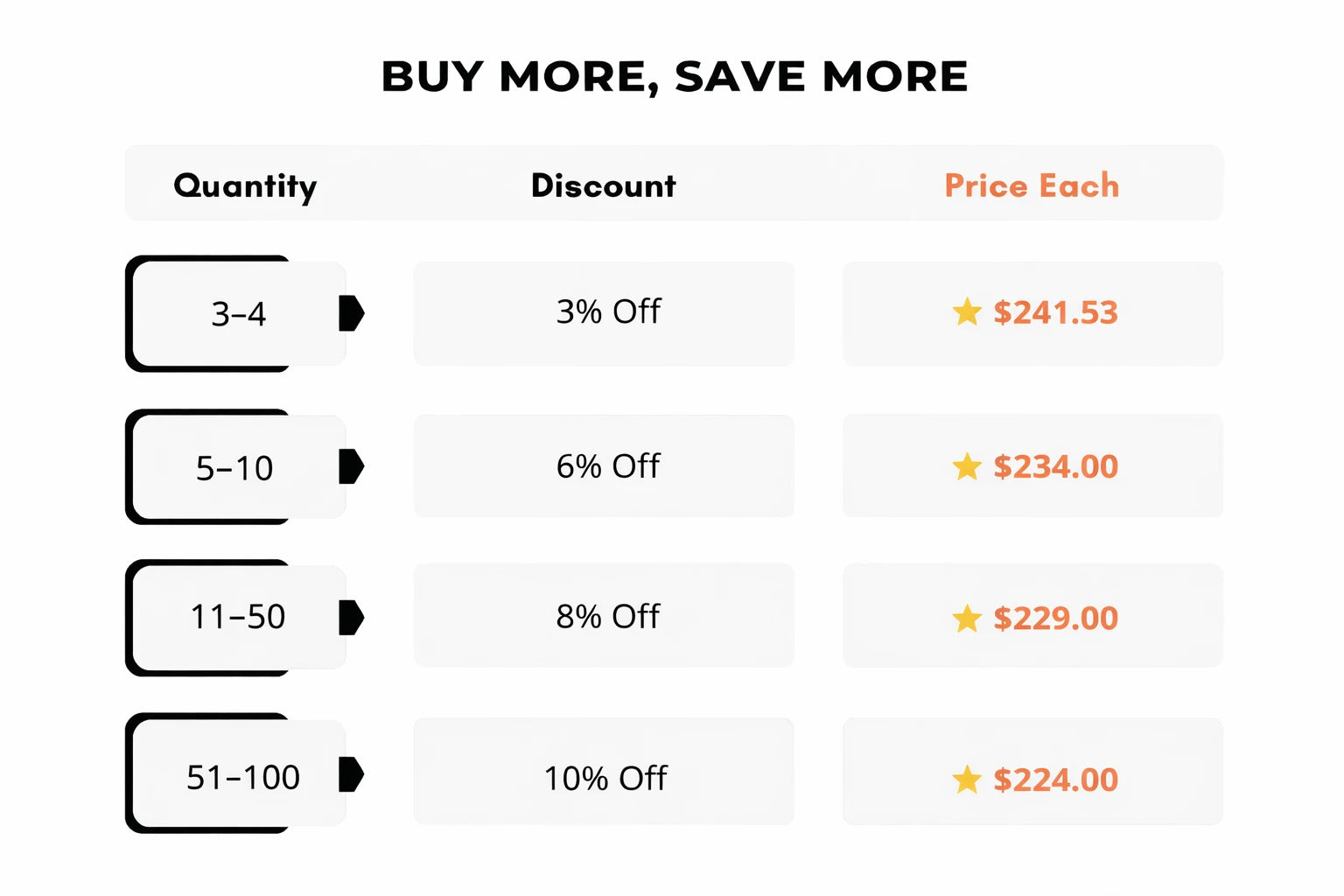The height and width of the screenshot is (896, 1344).
Task: Click the star icon beside $224.00
Action: click(967, 779)
